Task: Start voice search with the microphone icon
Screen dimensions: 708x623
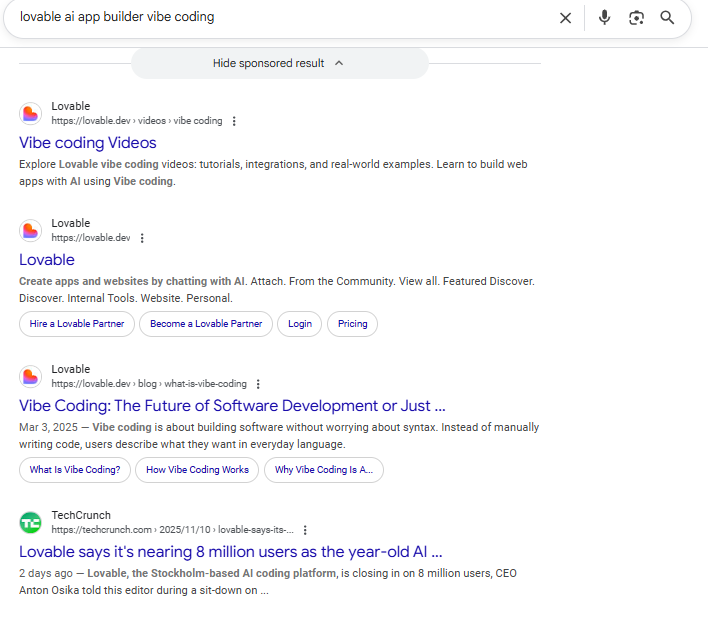Action: tap(604, 18)
